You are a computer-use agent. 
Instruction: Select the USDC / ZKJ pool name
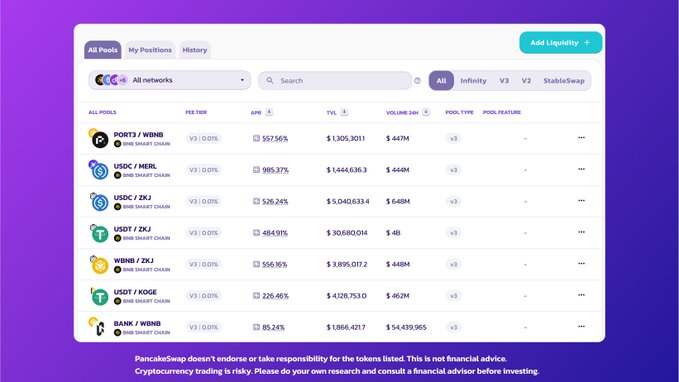tap(133, 197)
